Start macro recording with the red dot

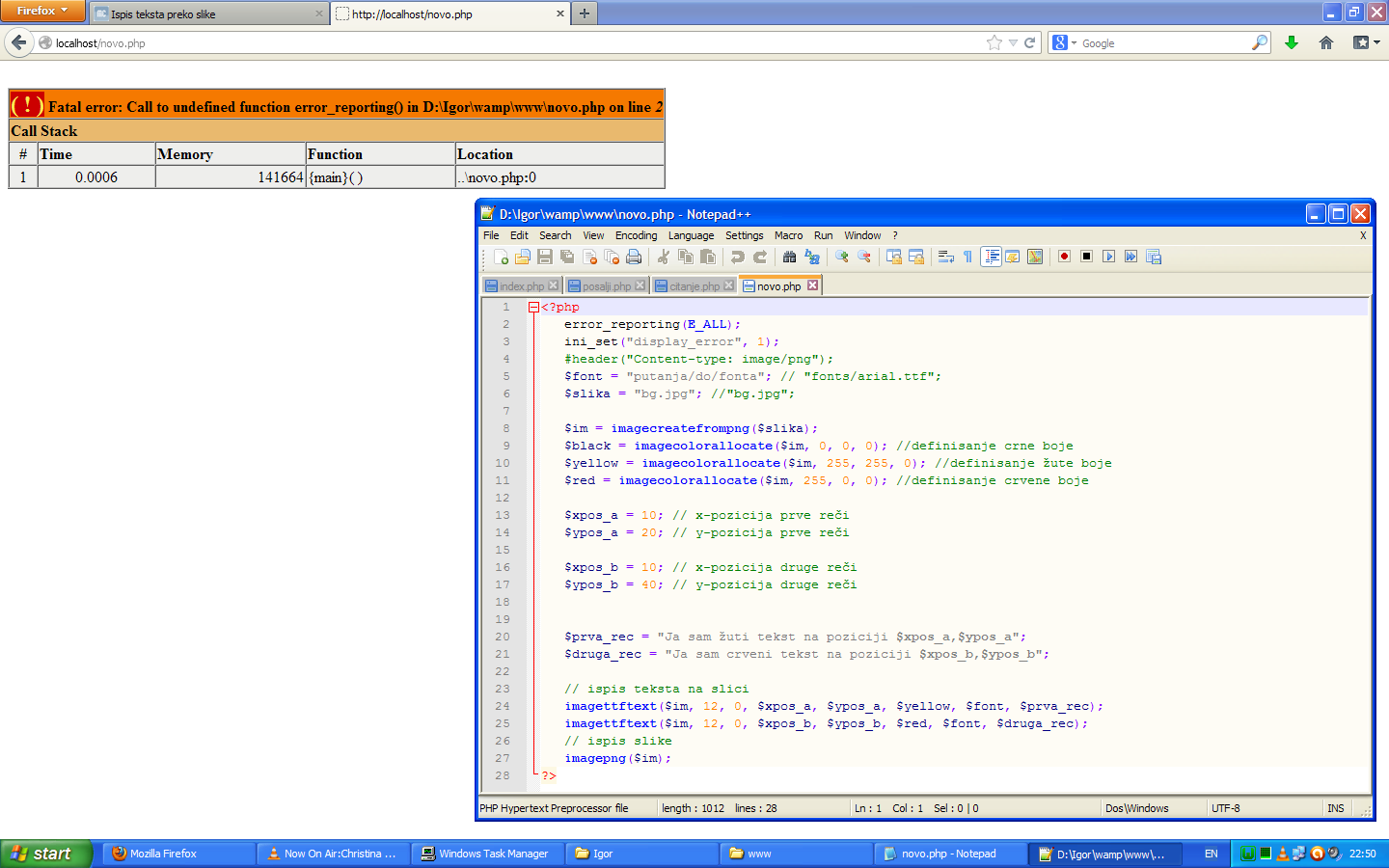[x=1064, y=257]
